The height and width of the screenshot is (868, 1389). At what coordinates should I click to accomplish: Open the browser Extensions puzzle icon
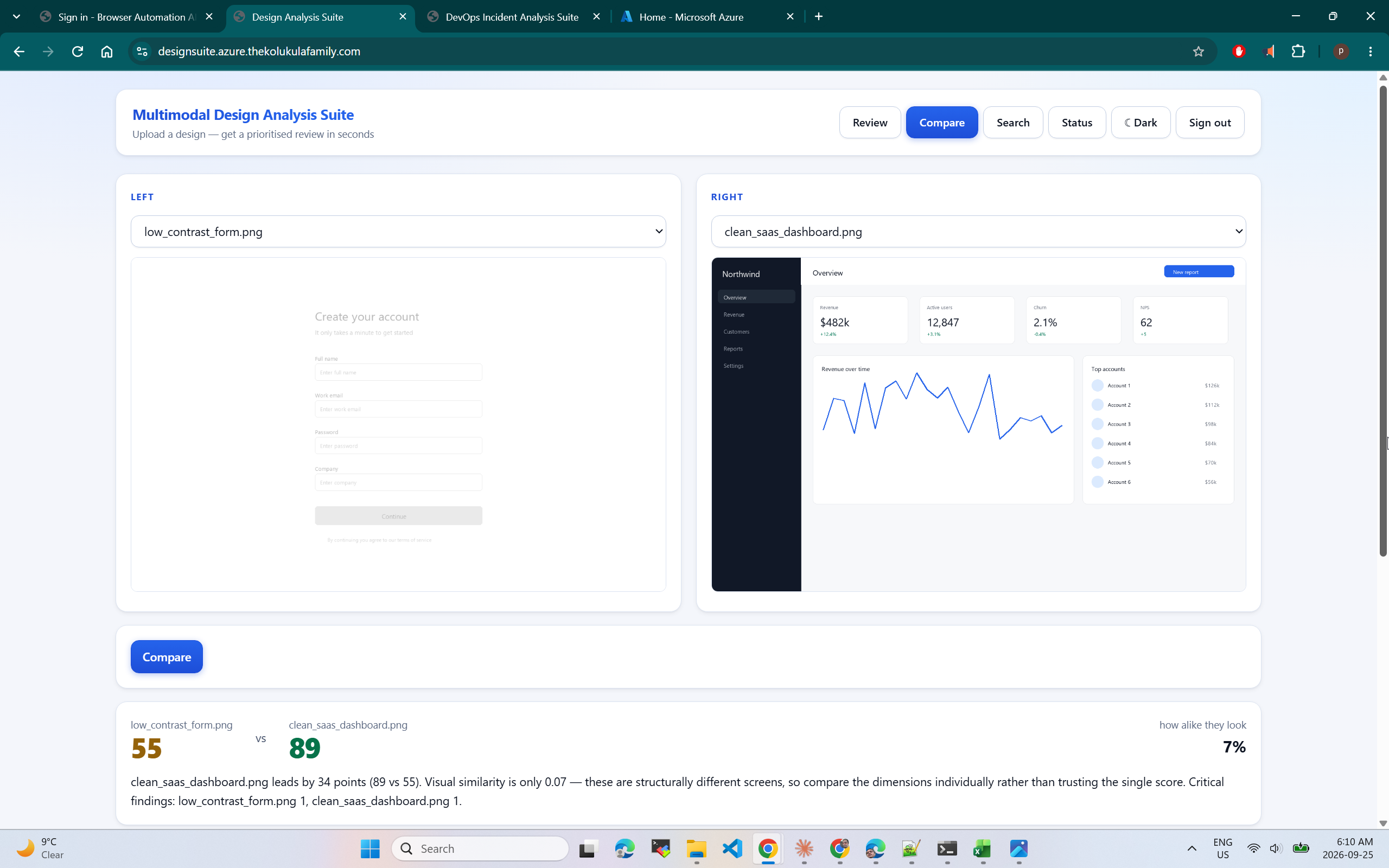1298,52
